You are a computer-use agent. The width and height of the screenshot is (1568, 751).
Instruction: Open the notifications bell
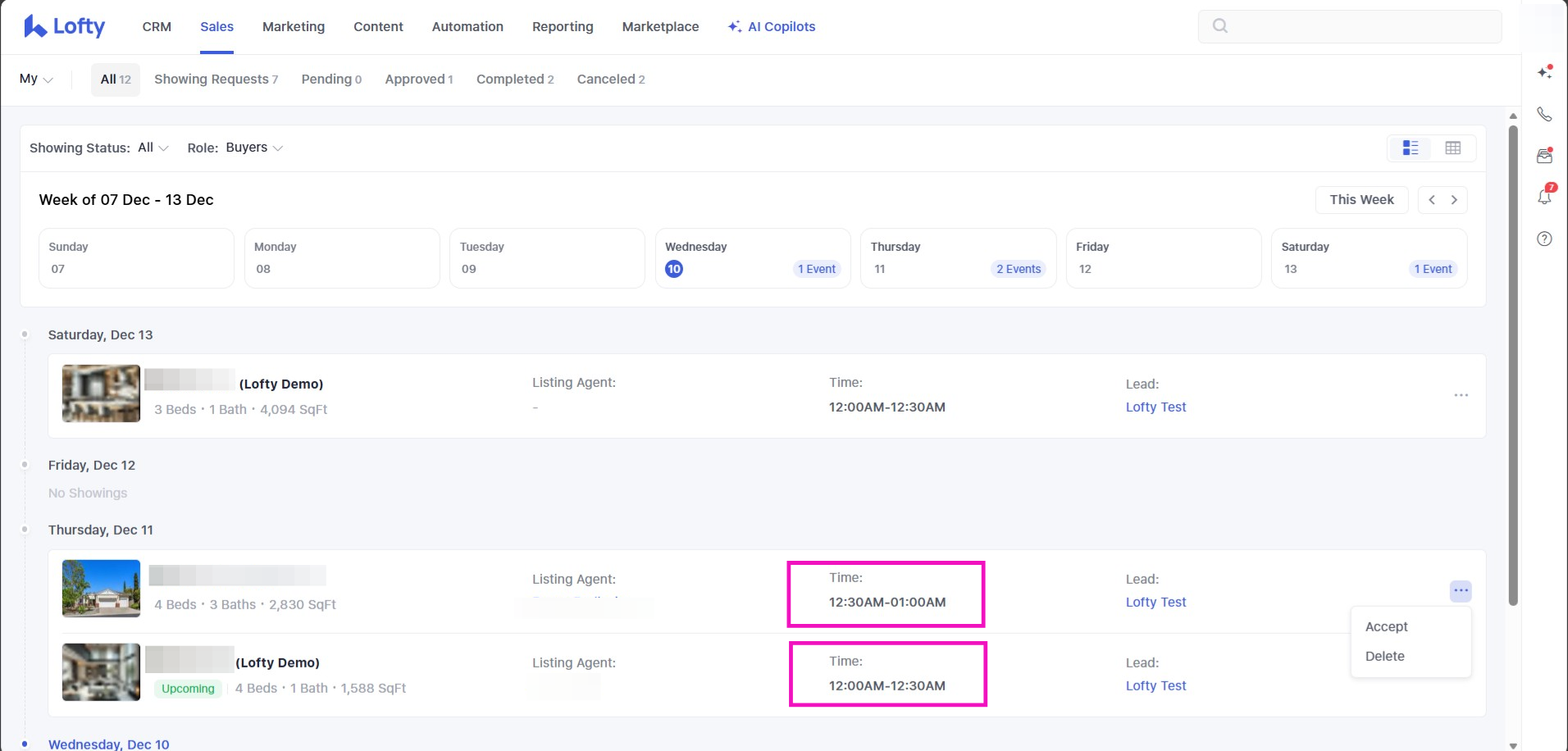tap(1544, 197)
